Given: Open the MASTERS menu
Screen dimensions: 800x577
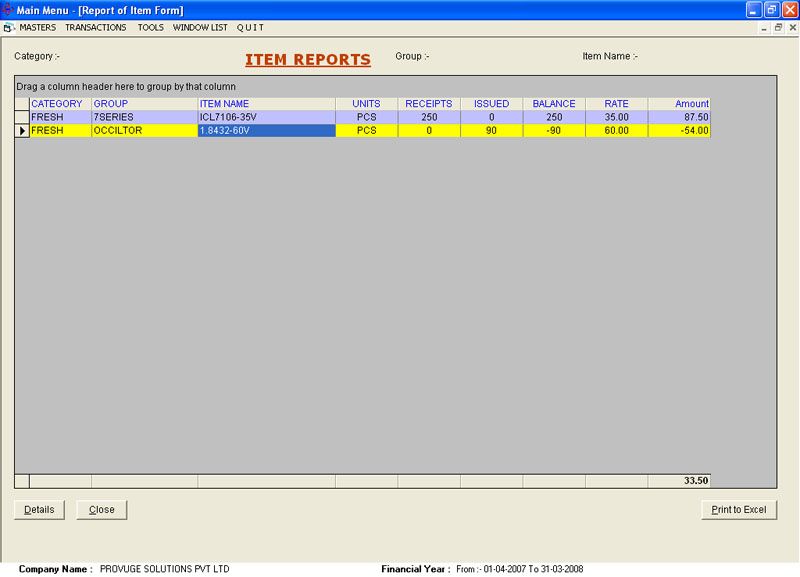Looking at the screenshot, I should 38,28.
